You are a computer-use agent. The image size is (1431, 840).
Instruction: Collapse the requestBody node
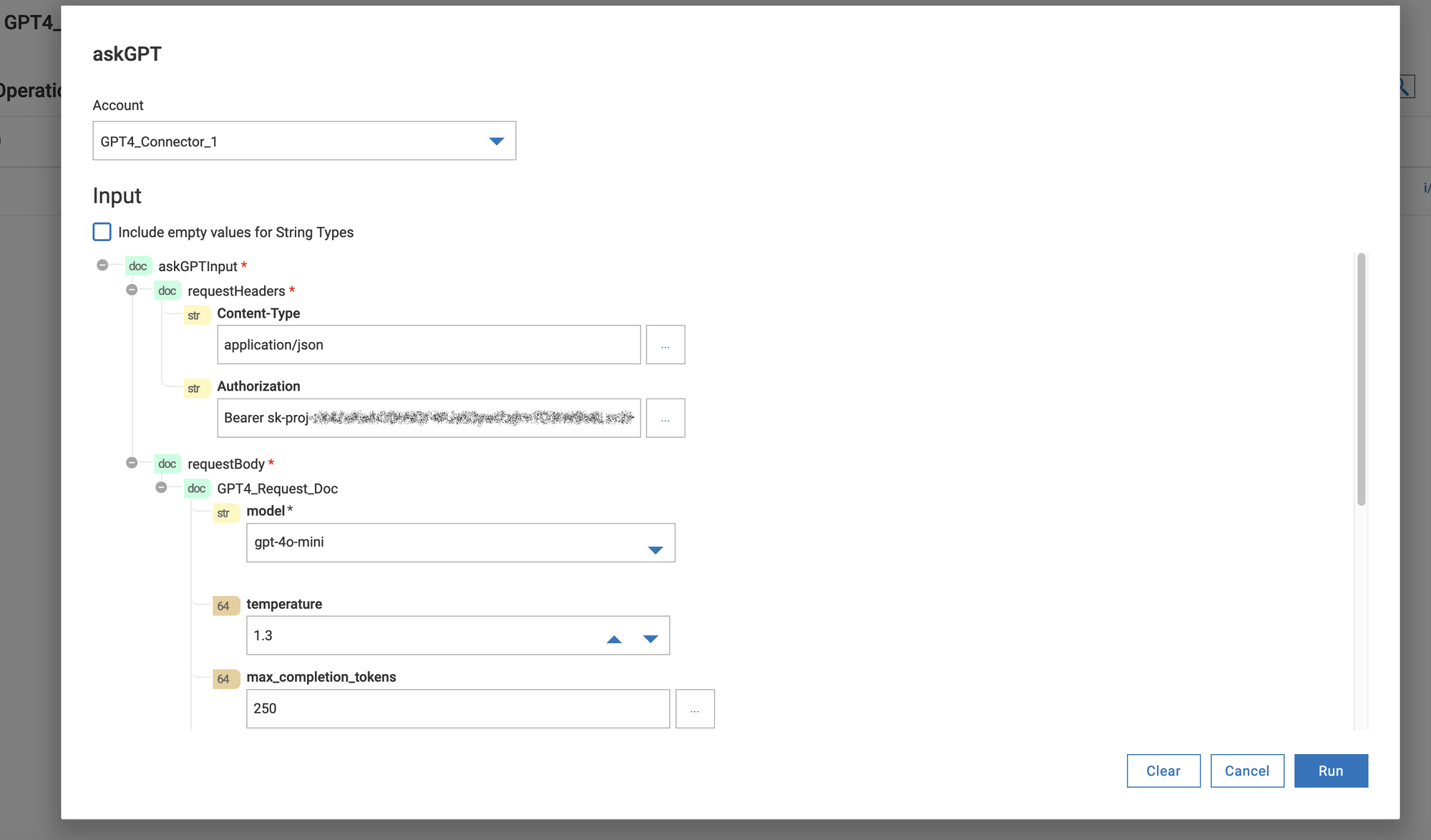[132, 463]
